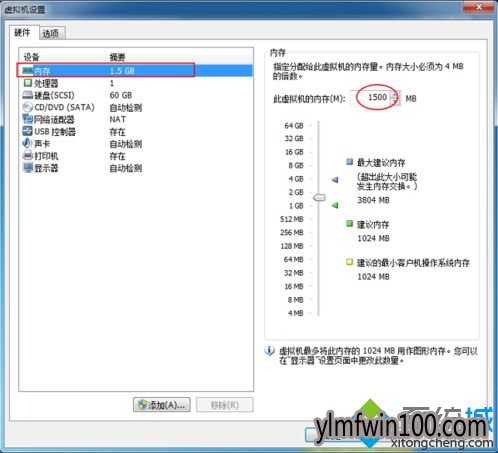Click the 256 MB slider scale label
Screen dimensions: 498x453
[x=292, y=232]
